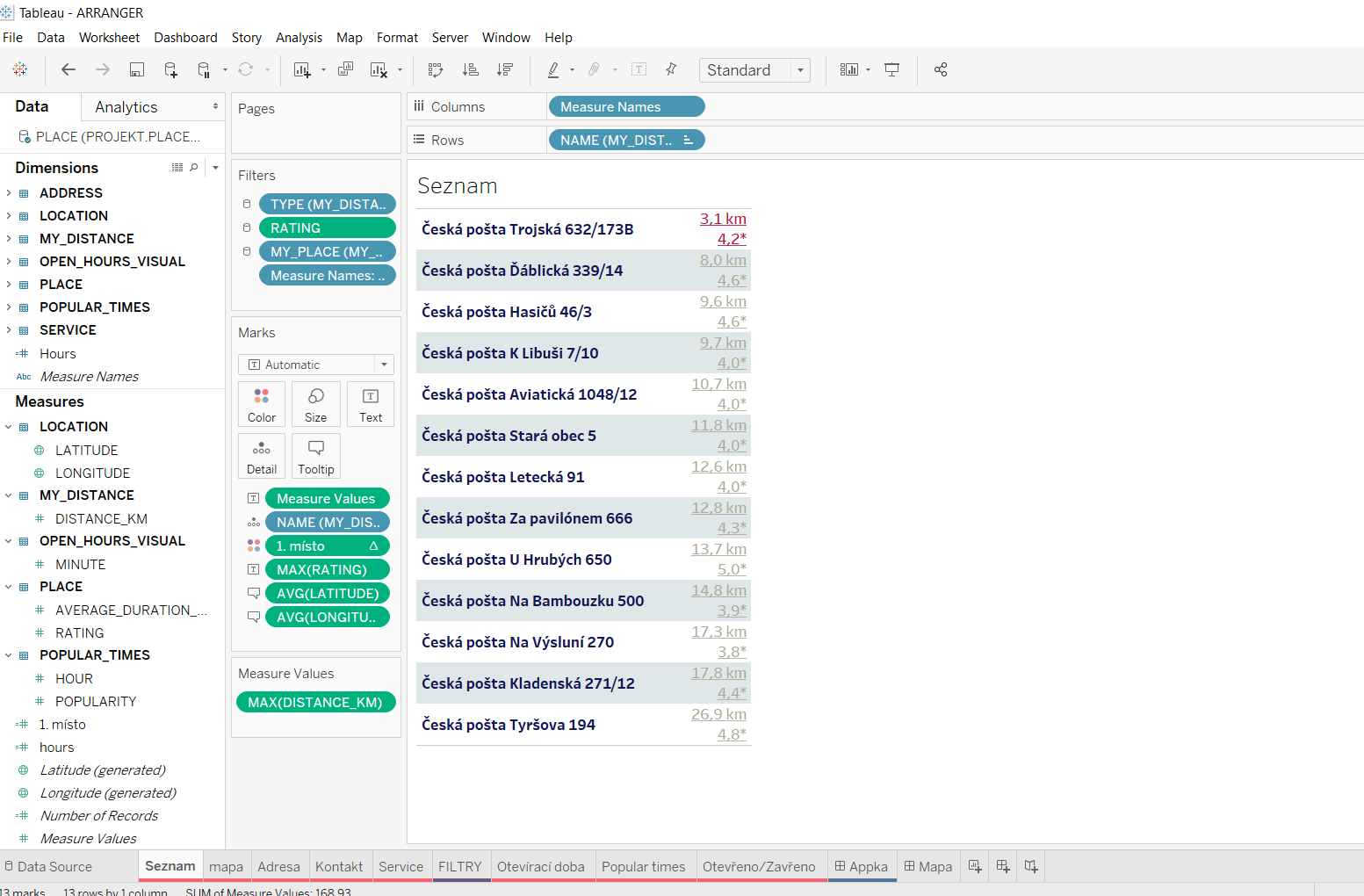Click the Seznam sheet title

458,186
